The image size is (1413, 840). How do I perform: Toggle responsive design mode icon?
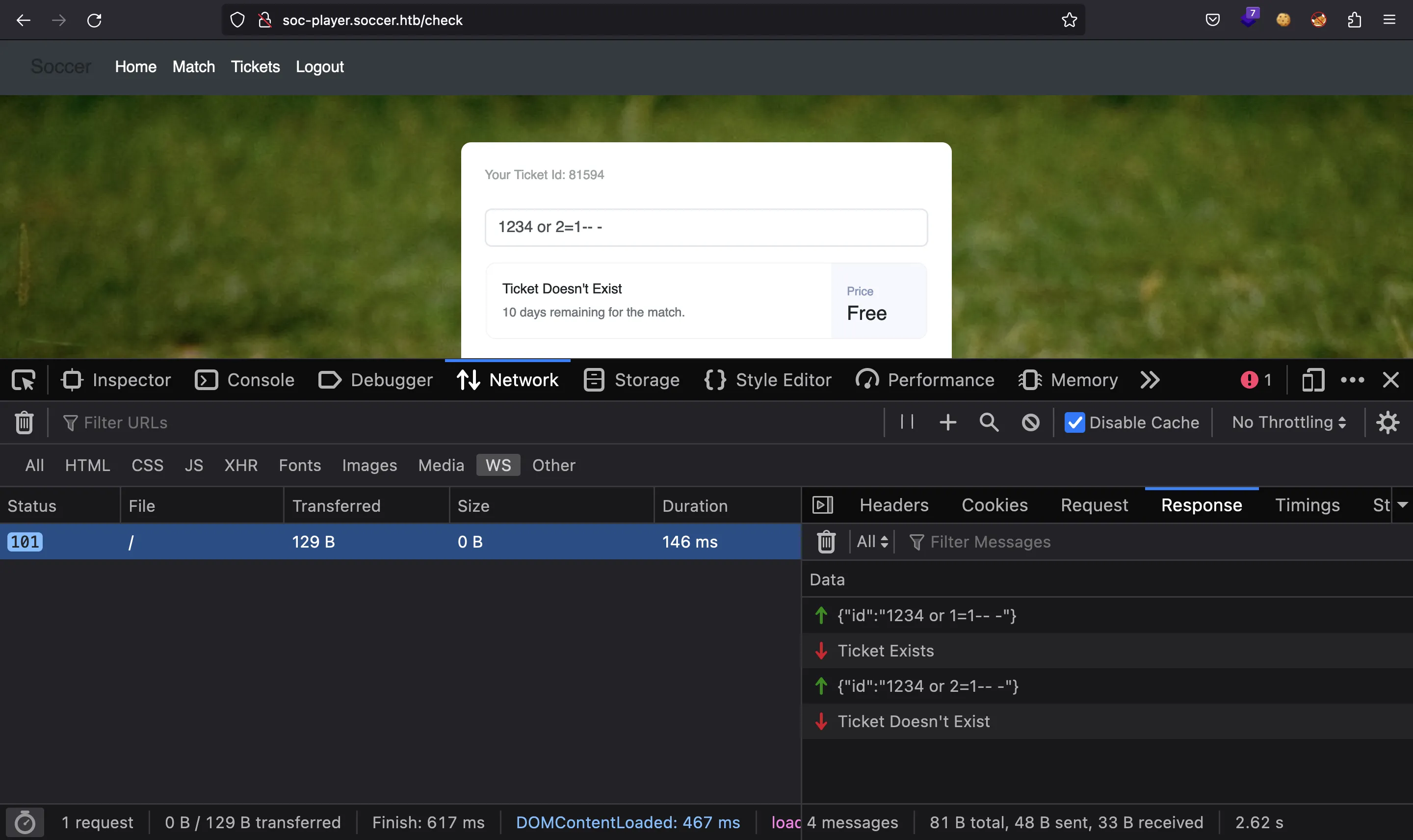[1313, 380]
